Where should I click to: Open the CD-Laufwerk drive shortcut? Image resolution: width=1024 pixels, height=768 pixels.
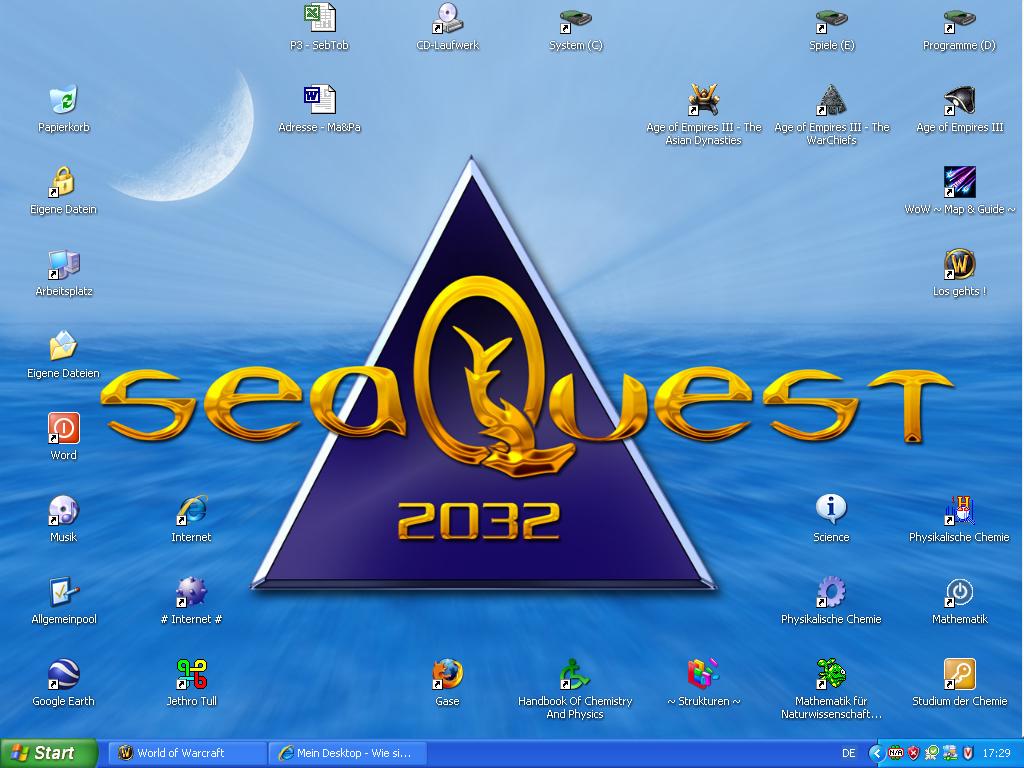447,19
